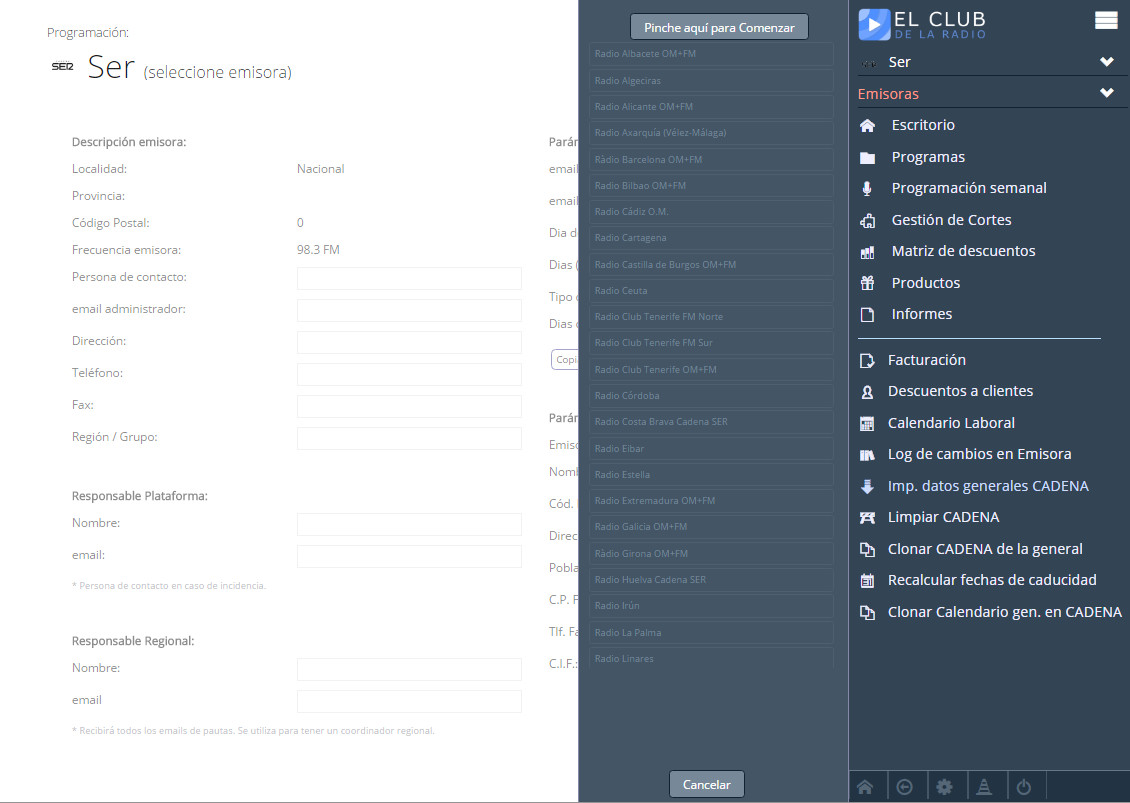
Task: Select Radio Alicante OM+FM station
Action: (711, 107)
